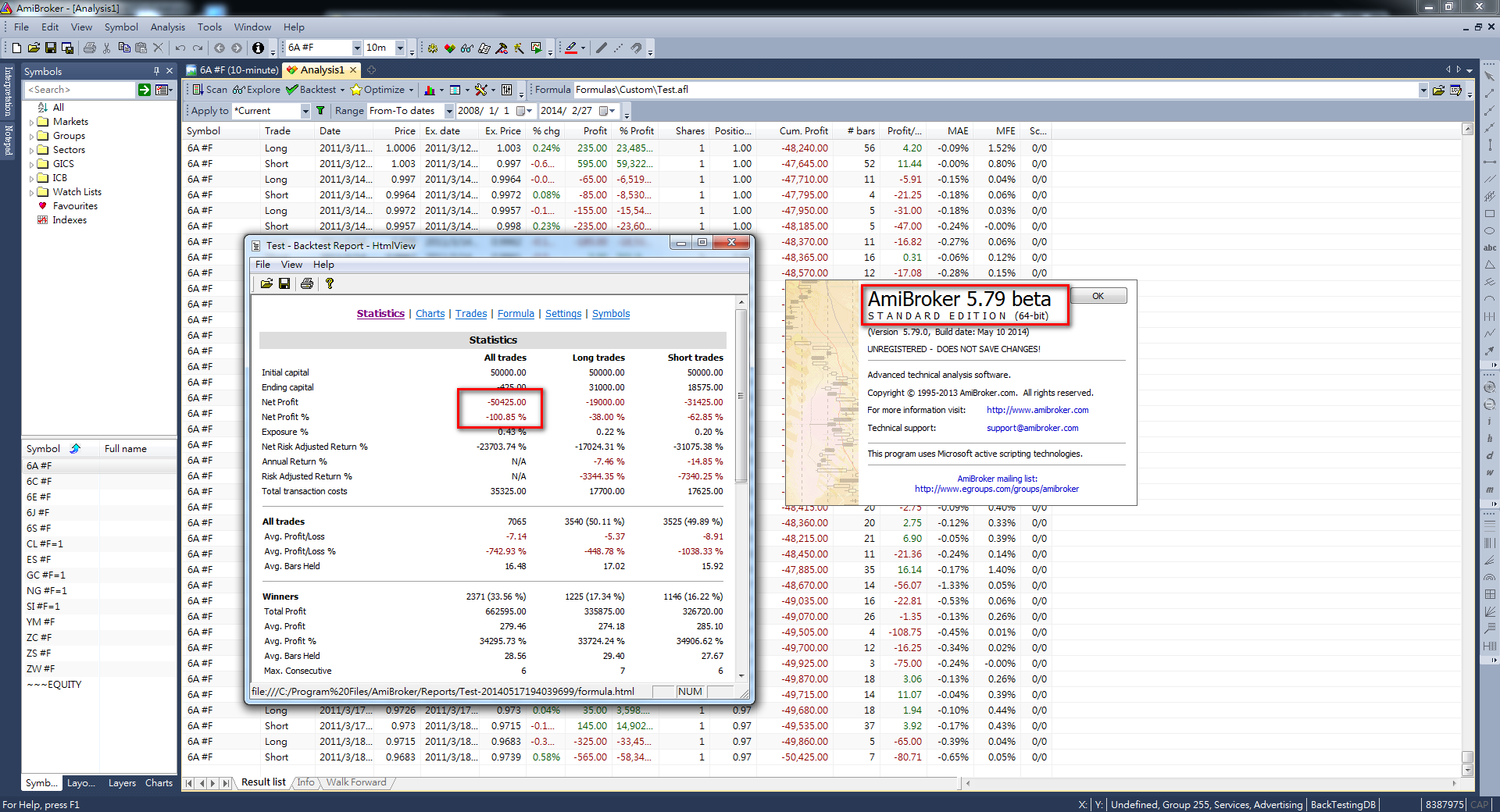Switch to the Walk Forward tab

pyautogui.click(x=356, y=782)
